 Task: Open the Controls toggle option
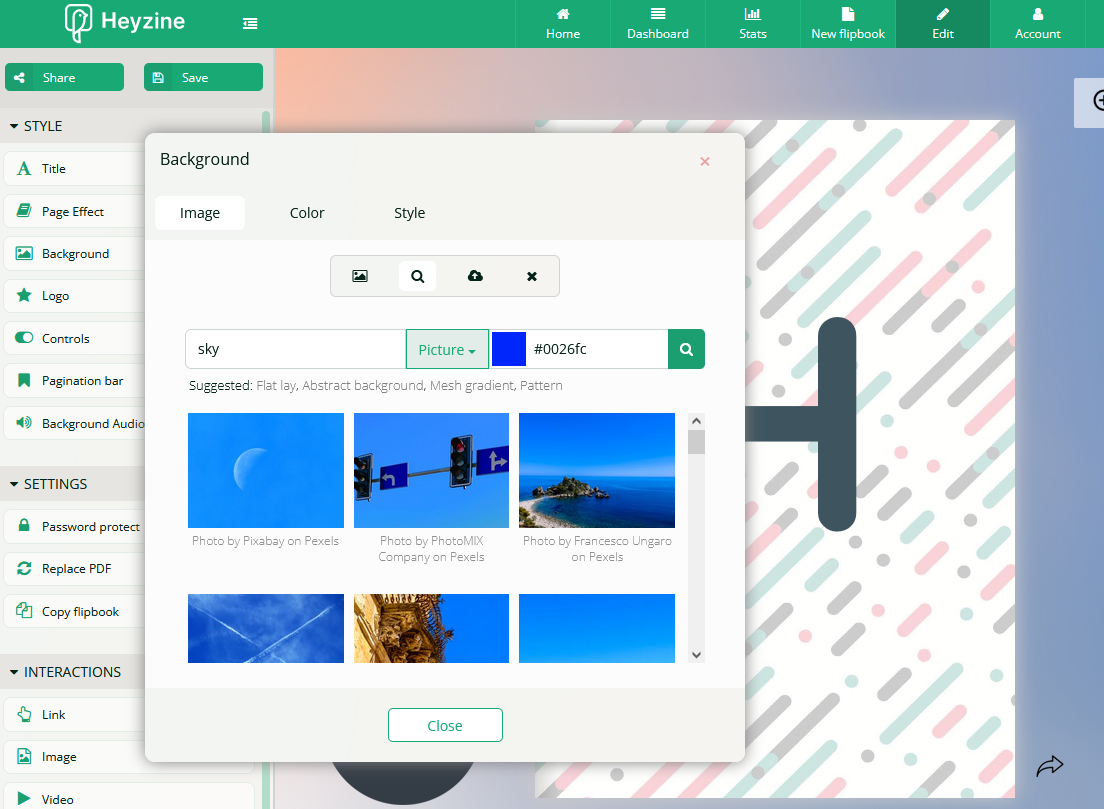[75, 339]
